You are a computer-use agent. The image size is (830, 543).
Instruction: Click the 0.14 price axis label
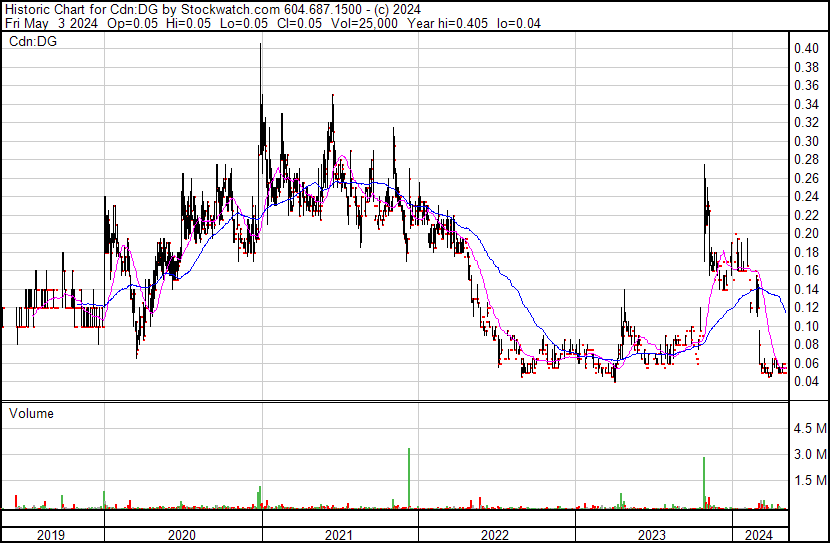[806, 289]
